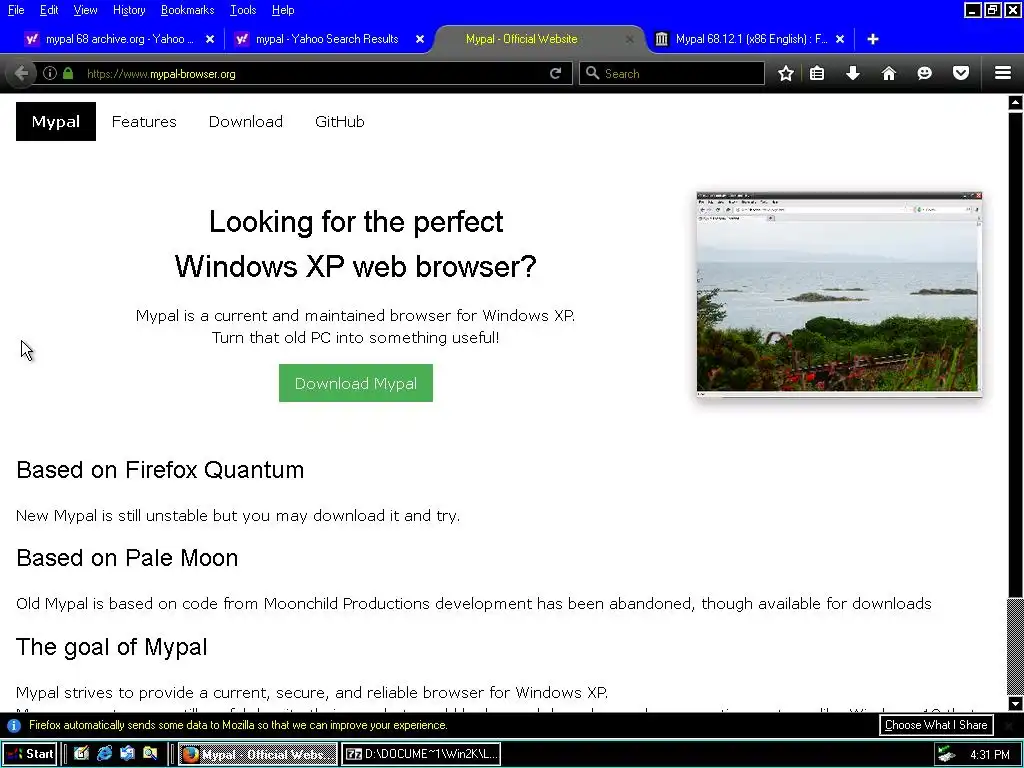
Task: Select Mypal - Official Website taskbar button
Action: [258, 754]
